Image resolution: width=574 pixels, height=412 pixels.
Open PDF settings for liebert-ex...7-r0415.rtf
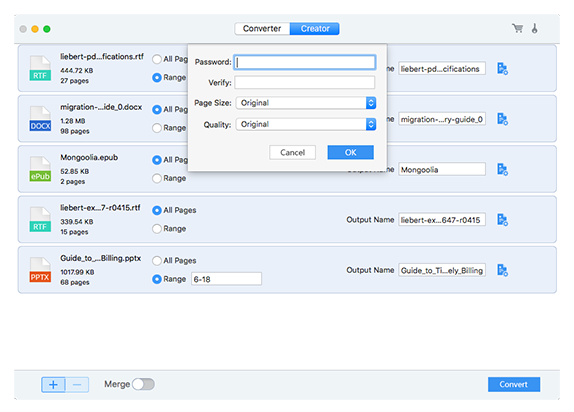[502, 220]
